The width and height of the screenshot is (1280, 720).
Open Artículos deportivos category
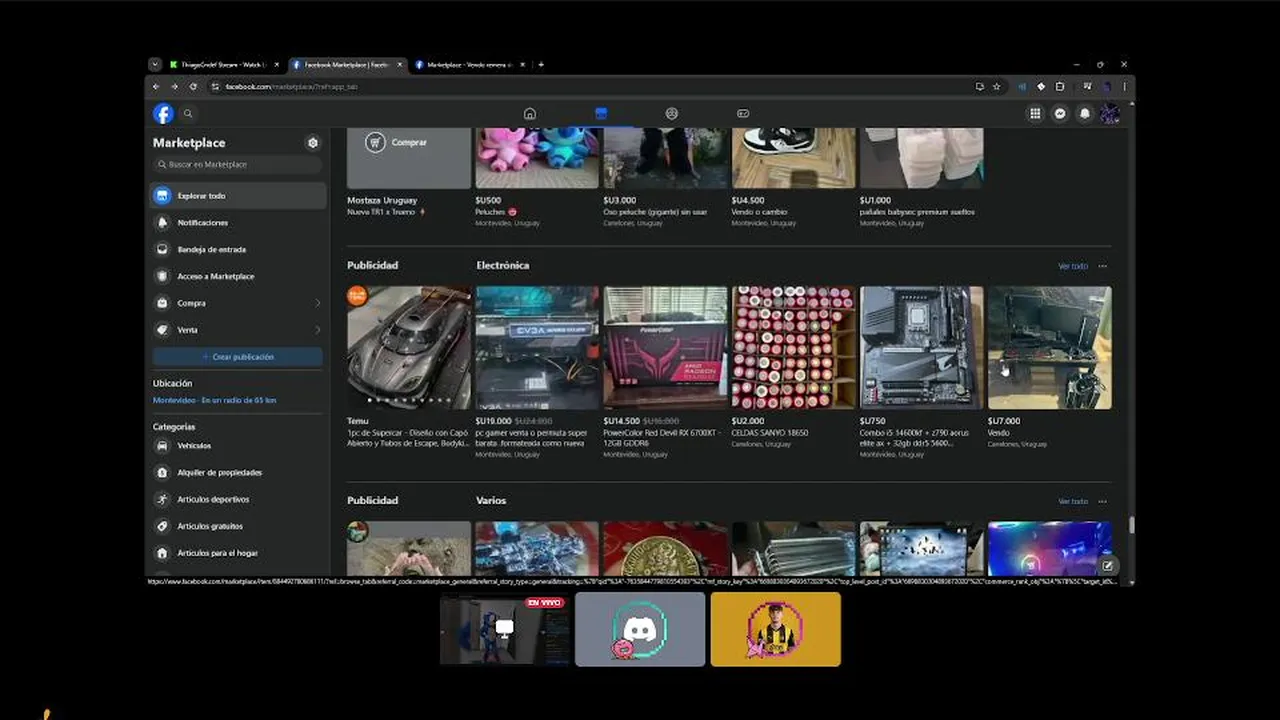(239, 499)
